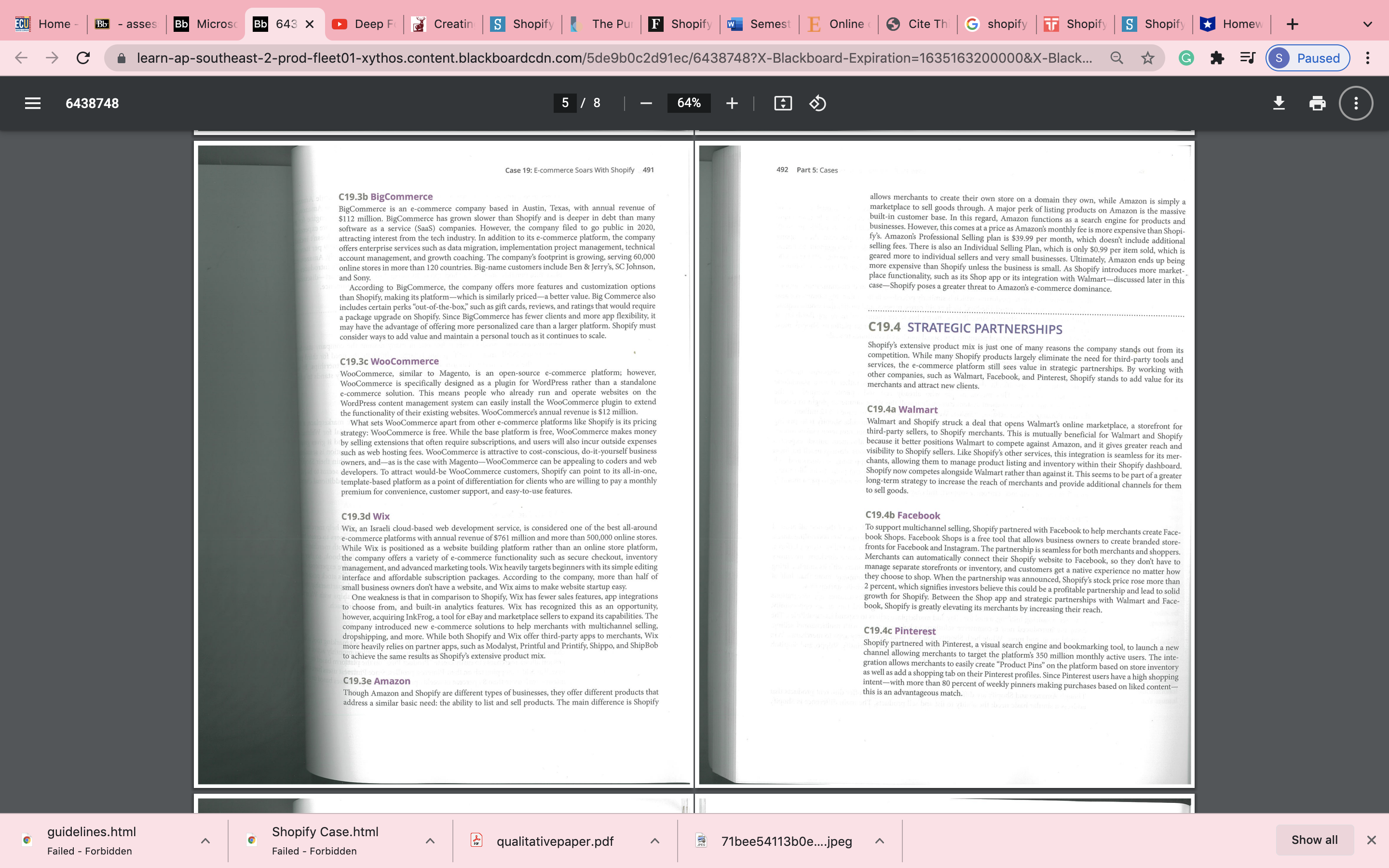Zoom out with the minus button
This screenshot has width=1389, height=868.
[646, 103]
